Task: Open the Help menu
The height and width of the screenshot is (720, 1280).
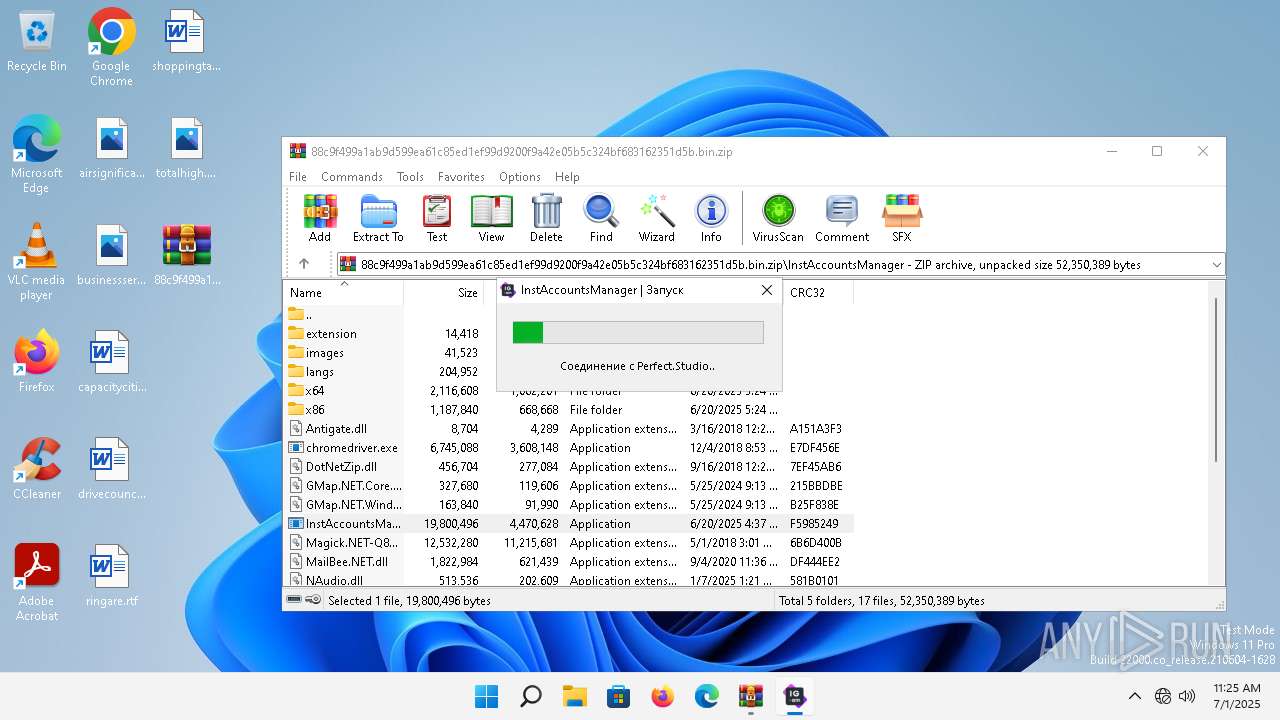Action: pos(567,176)
